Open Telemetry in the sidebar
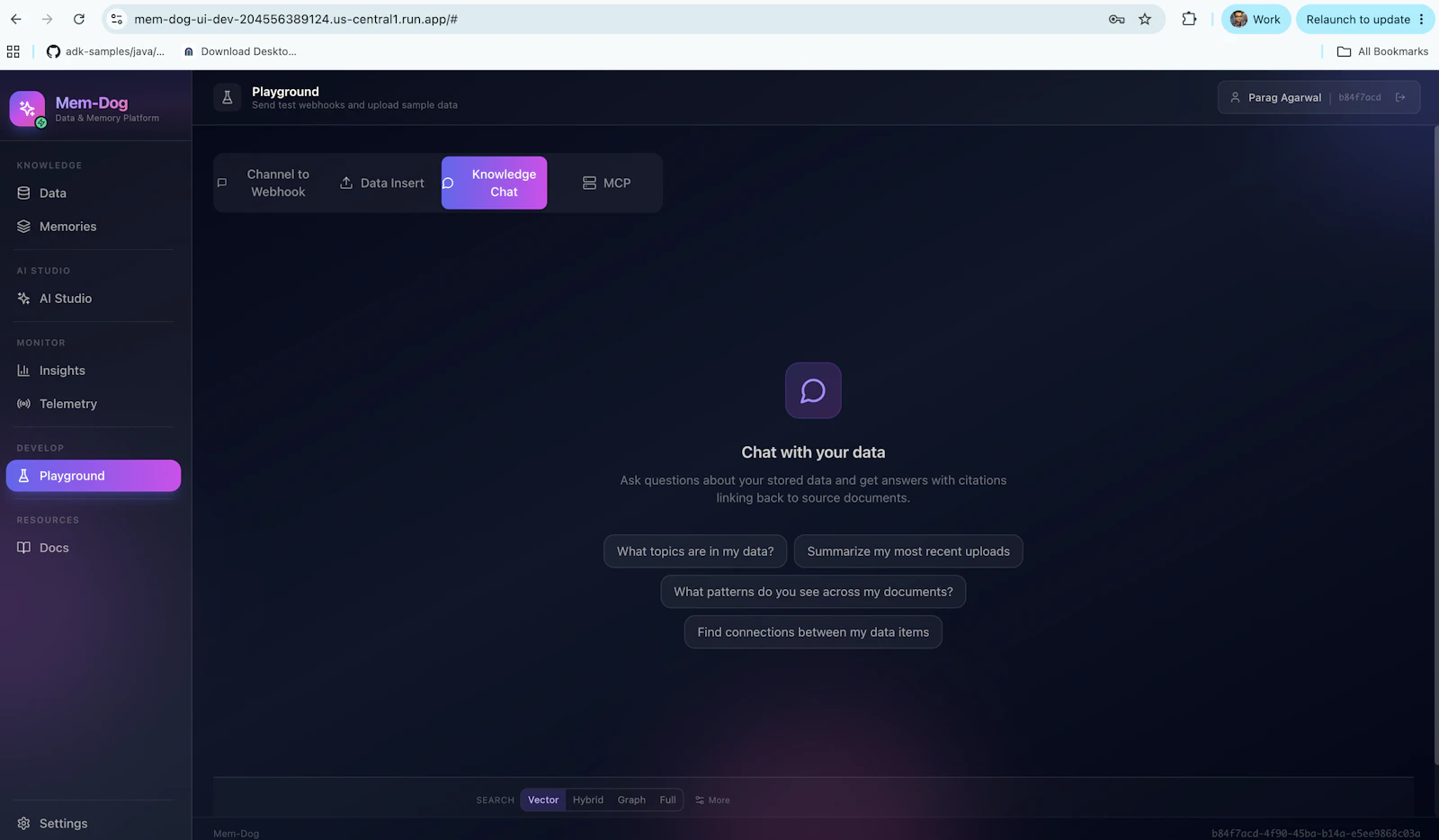 pyautogui.click(x=94, y=404)
